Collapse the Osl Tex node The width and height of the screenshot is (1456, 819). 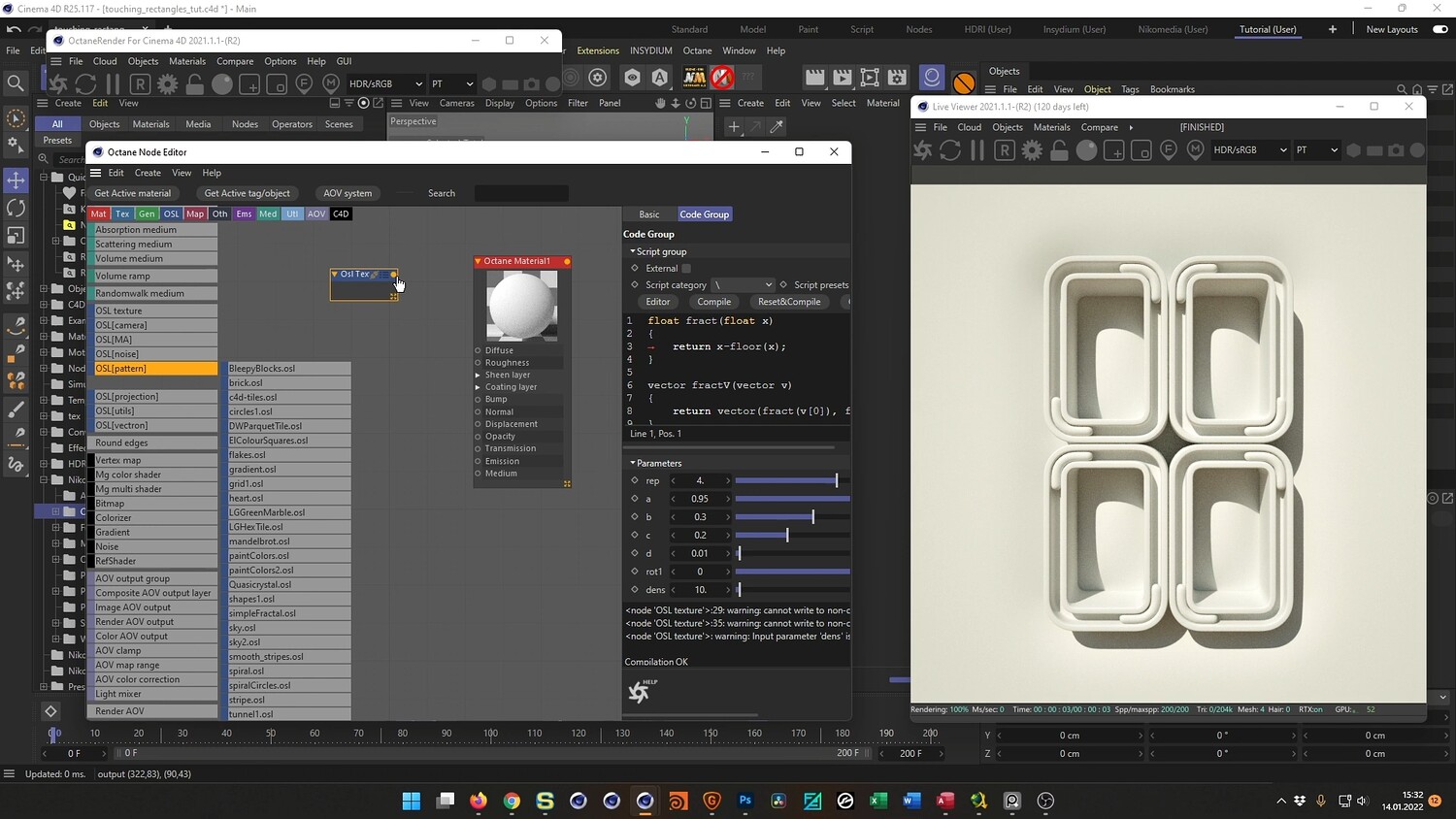pyautogui.click(x=335, y=275)
